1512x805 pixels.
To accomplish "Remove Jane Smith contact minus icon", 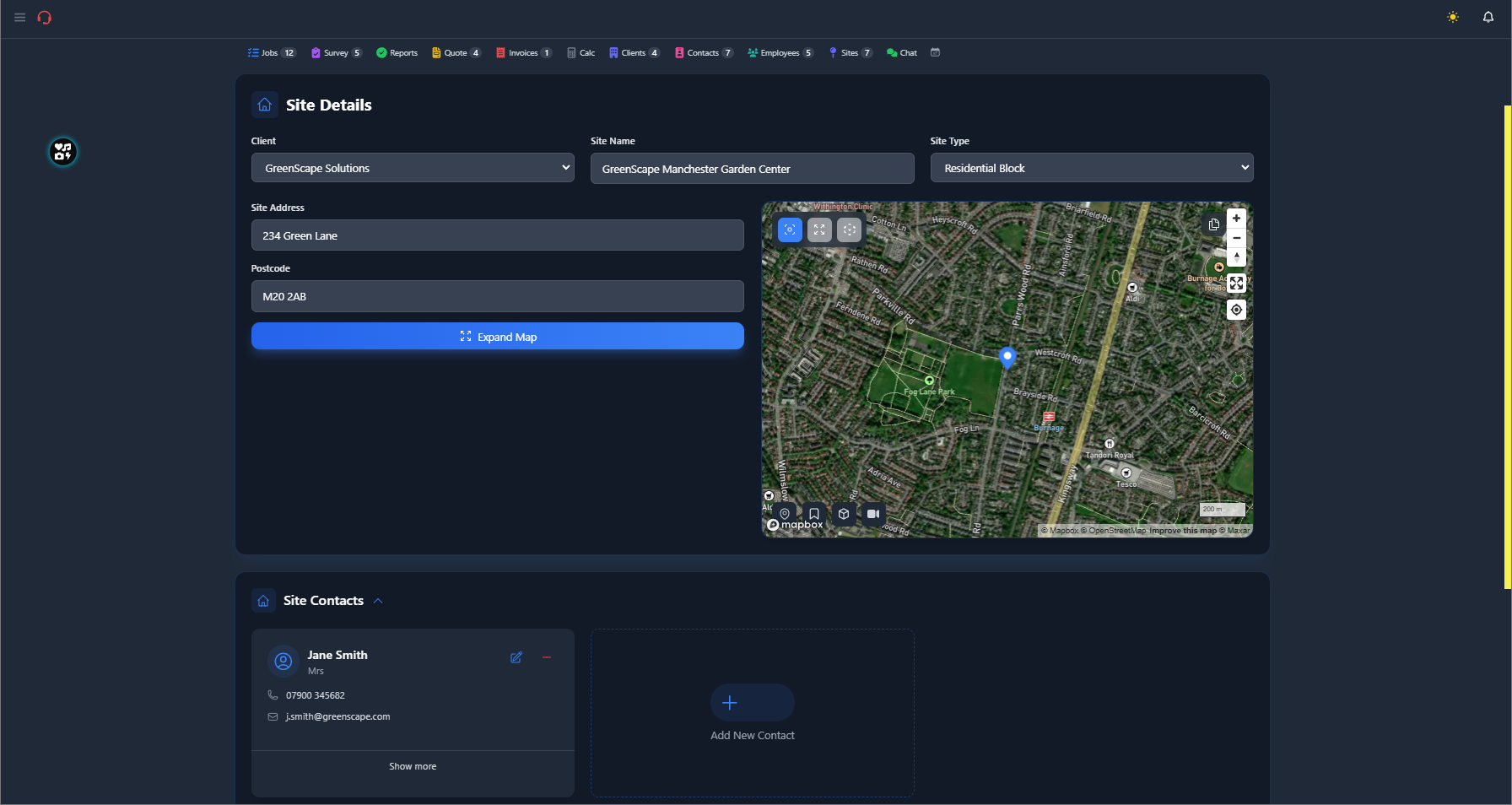I will coord(547,657).
